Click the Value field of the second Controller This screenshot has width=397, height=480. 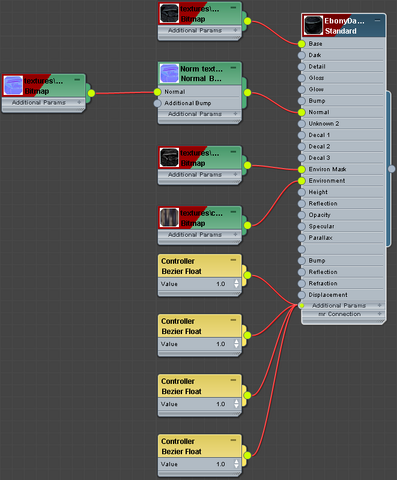pos(199,344)
